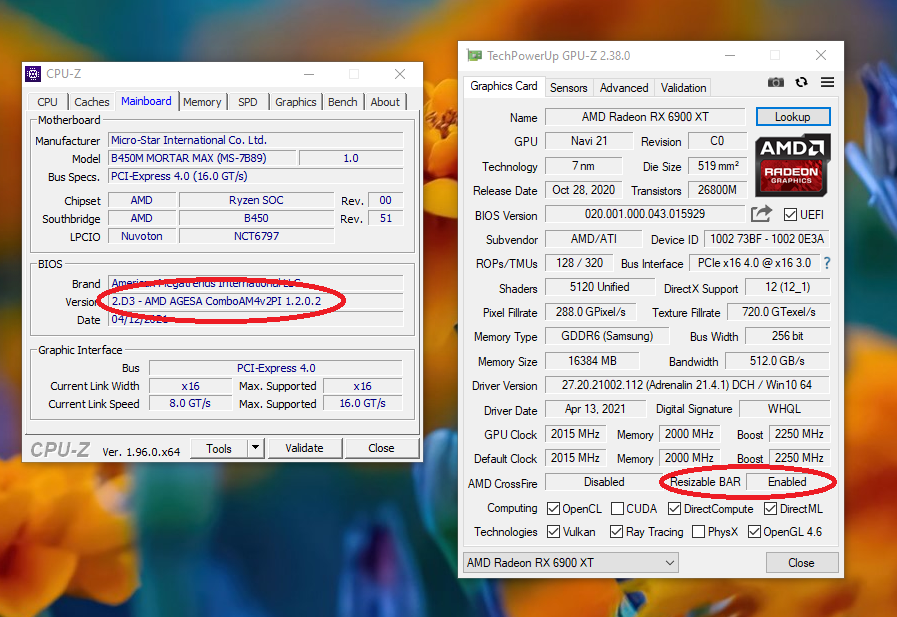Open the SPD tab in CPU-Z
The image size is (897, 617).
click(x=248, y=102)
